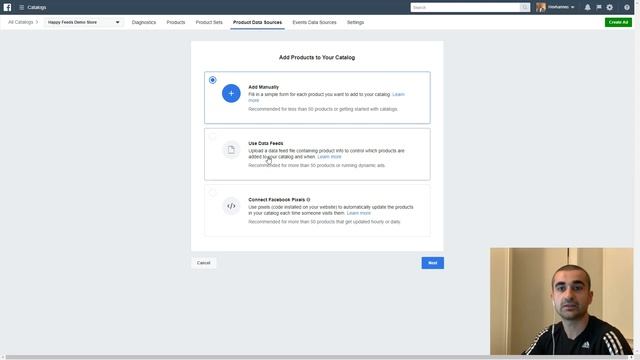This screenshot has height=360, width=640.
Task: Click the blue plus icon for Add Manually
Action: (231, 93)
